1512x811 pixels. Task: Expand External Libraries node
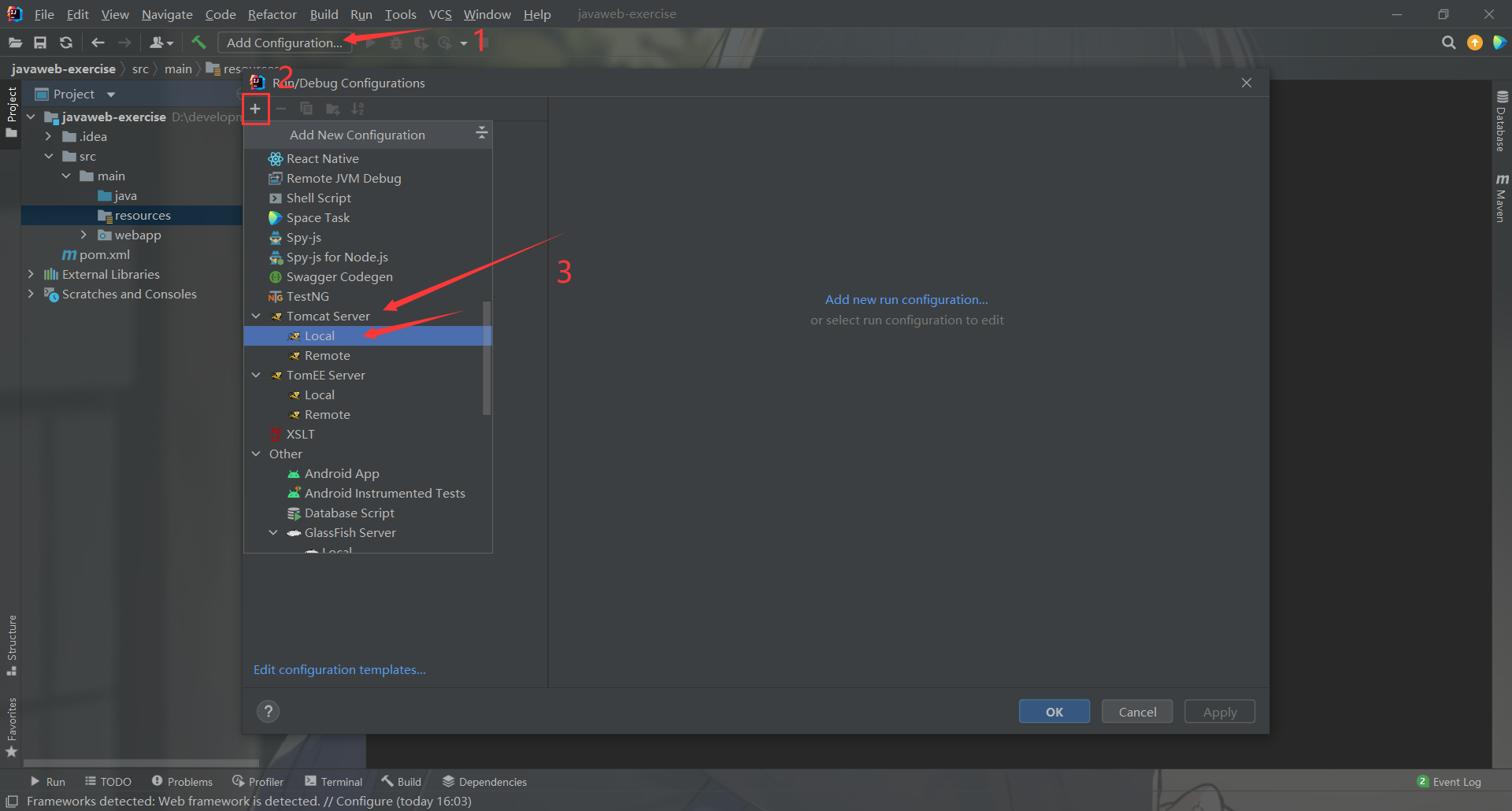pyautogui.click(x=31, y=274)
